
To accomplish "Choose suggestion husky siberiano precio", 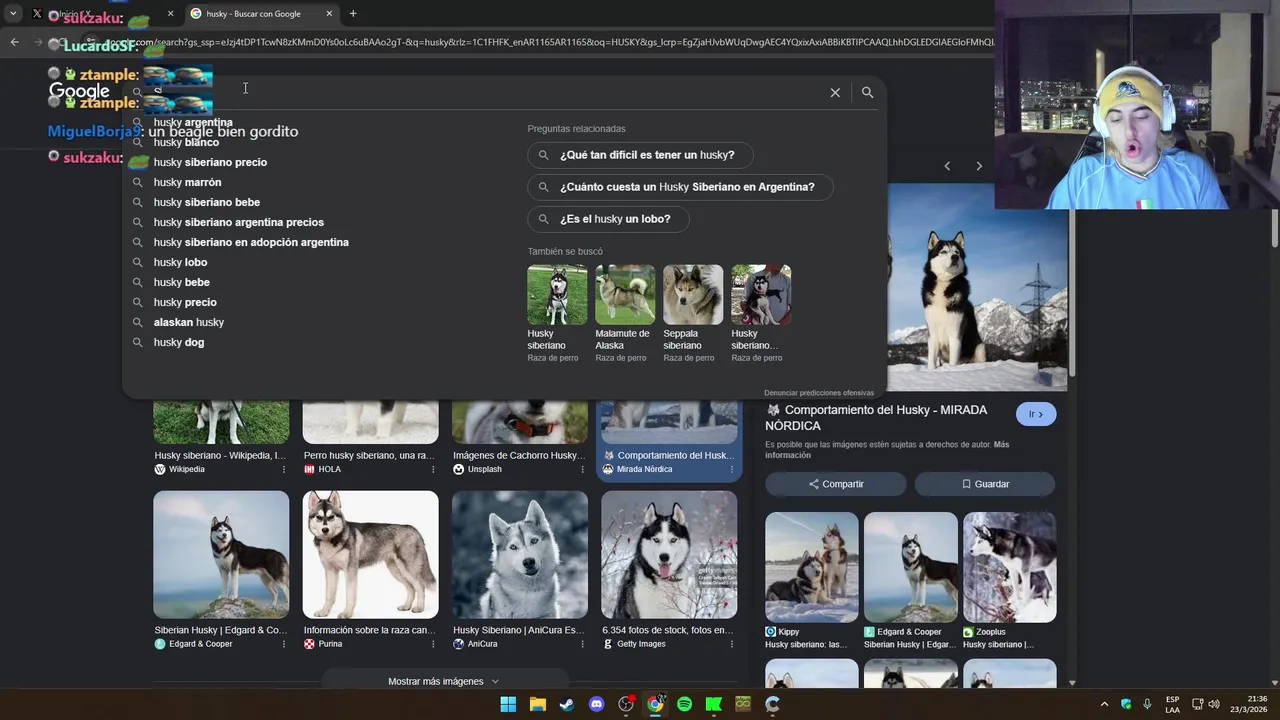I will 210,162.
